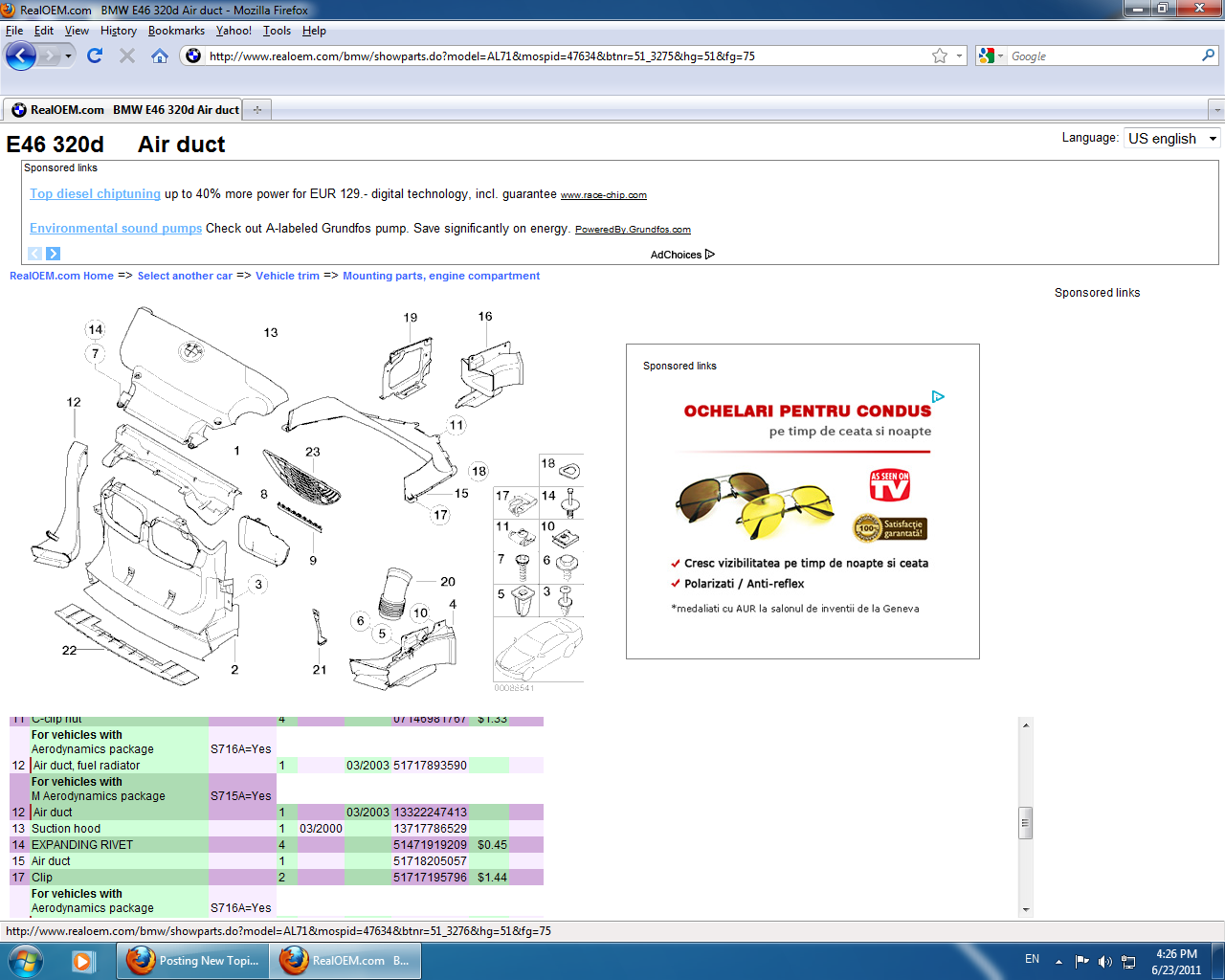Image resolution: width=1225 pixels, height=980 pixels.
Task: Bookmark this page with the star icon
Action: point(940,56)
